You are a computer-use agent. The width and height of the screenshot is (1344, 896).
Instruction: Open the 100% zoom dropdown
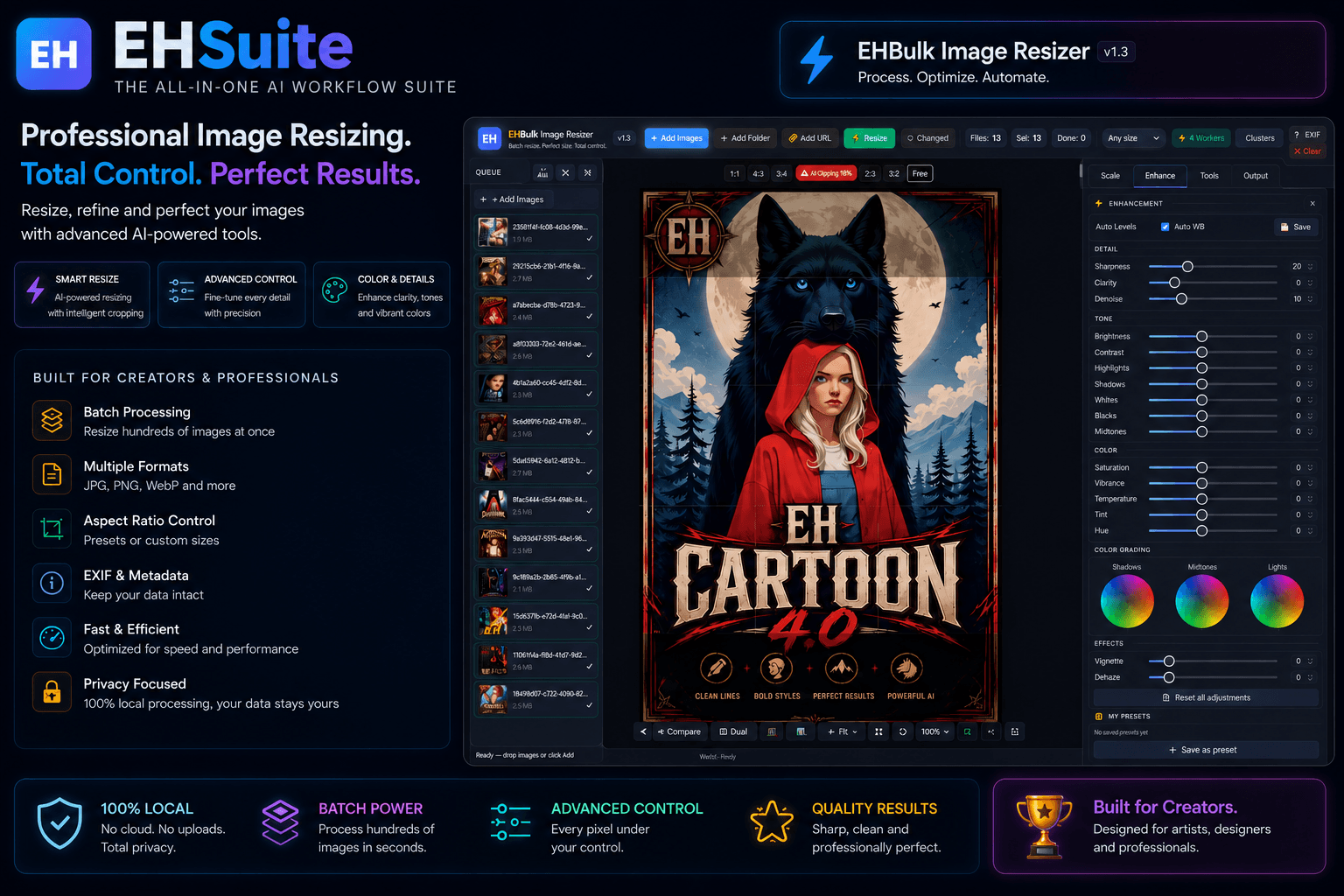934,731
